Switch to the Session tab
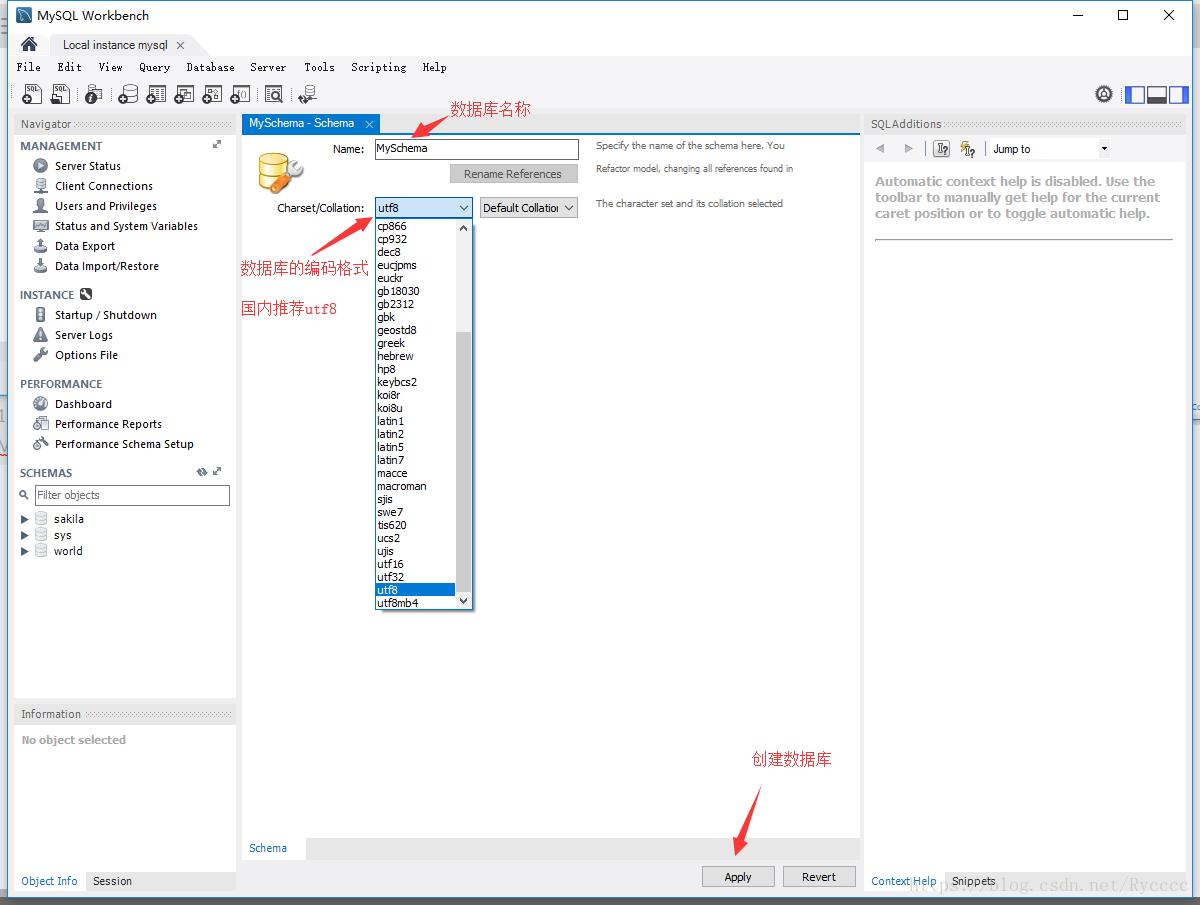 [112, 881]
